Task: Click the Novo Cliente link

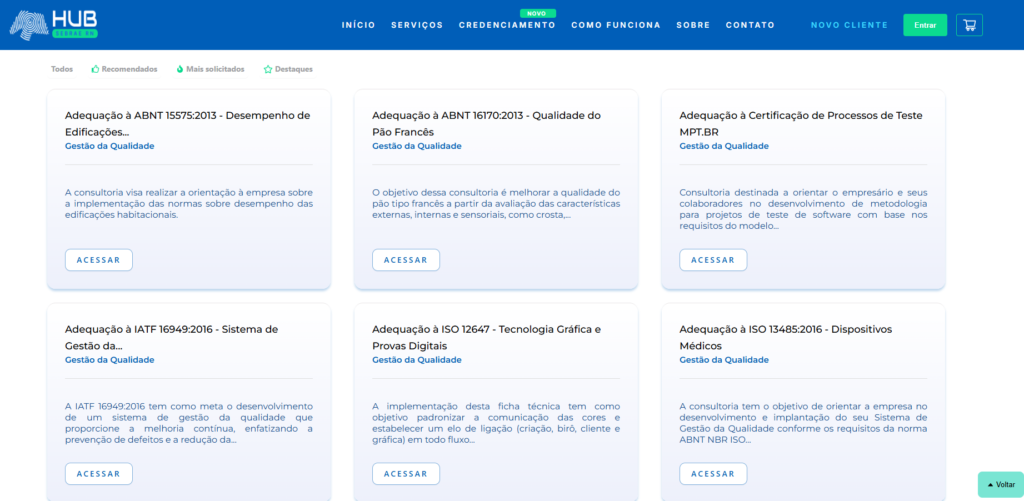Action: click(x=849, y=25)
